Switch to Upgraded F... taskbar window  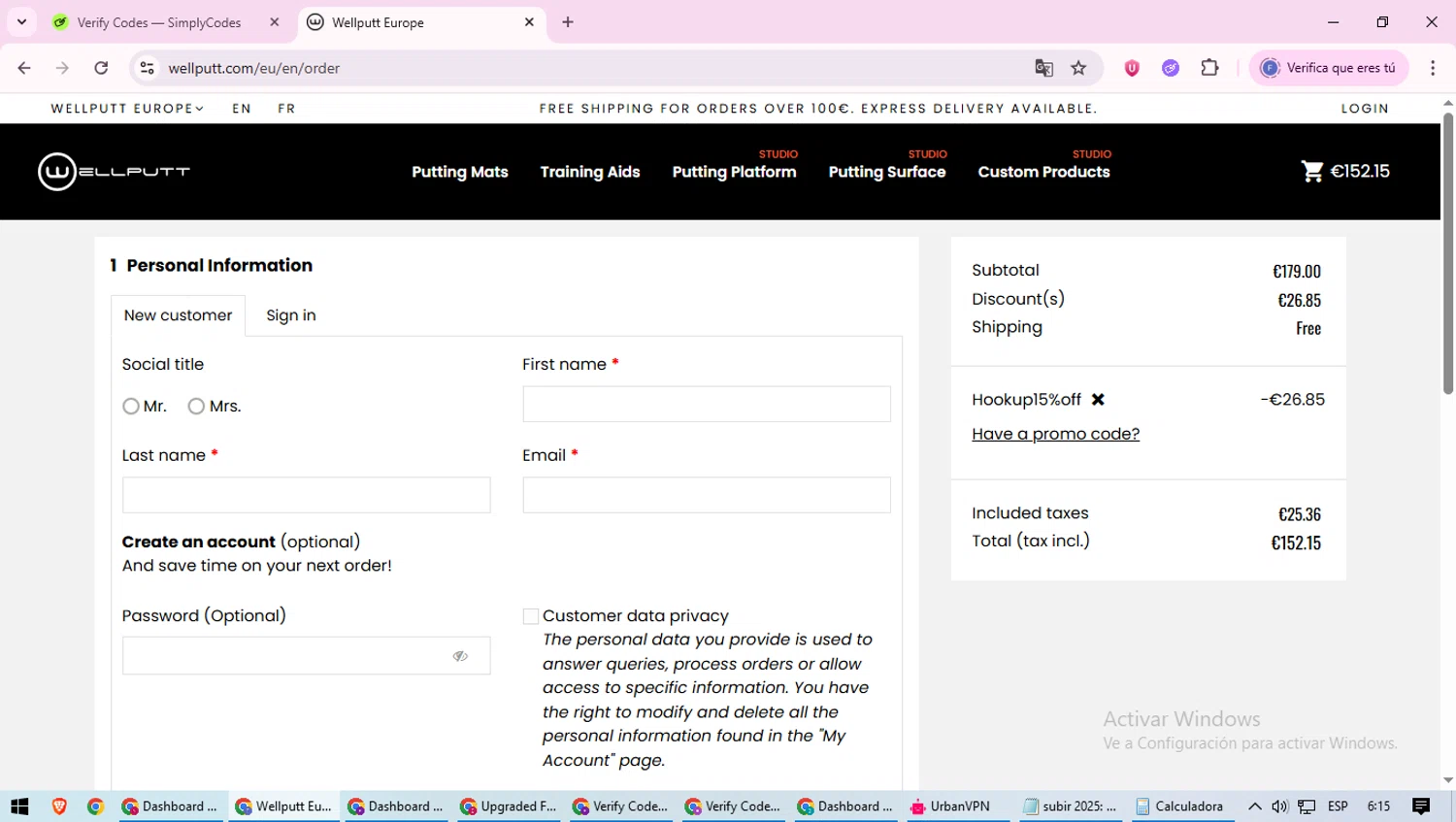point(509,806)
